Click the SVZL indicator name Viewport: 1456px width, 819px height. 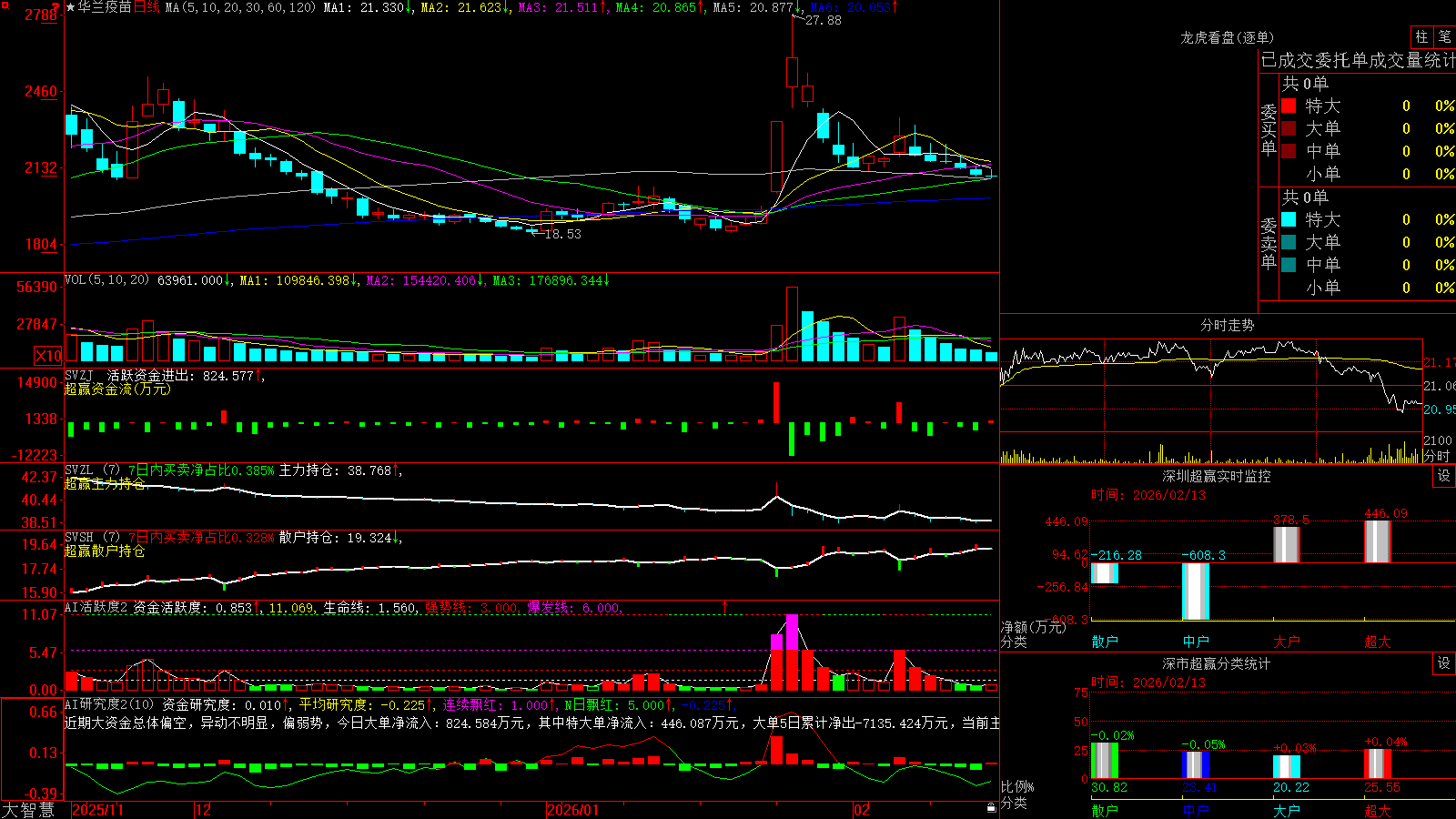coord(79,470)
